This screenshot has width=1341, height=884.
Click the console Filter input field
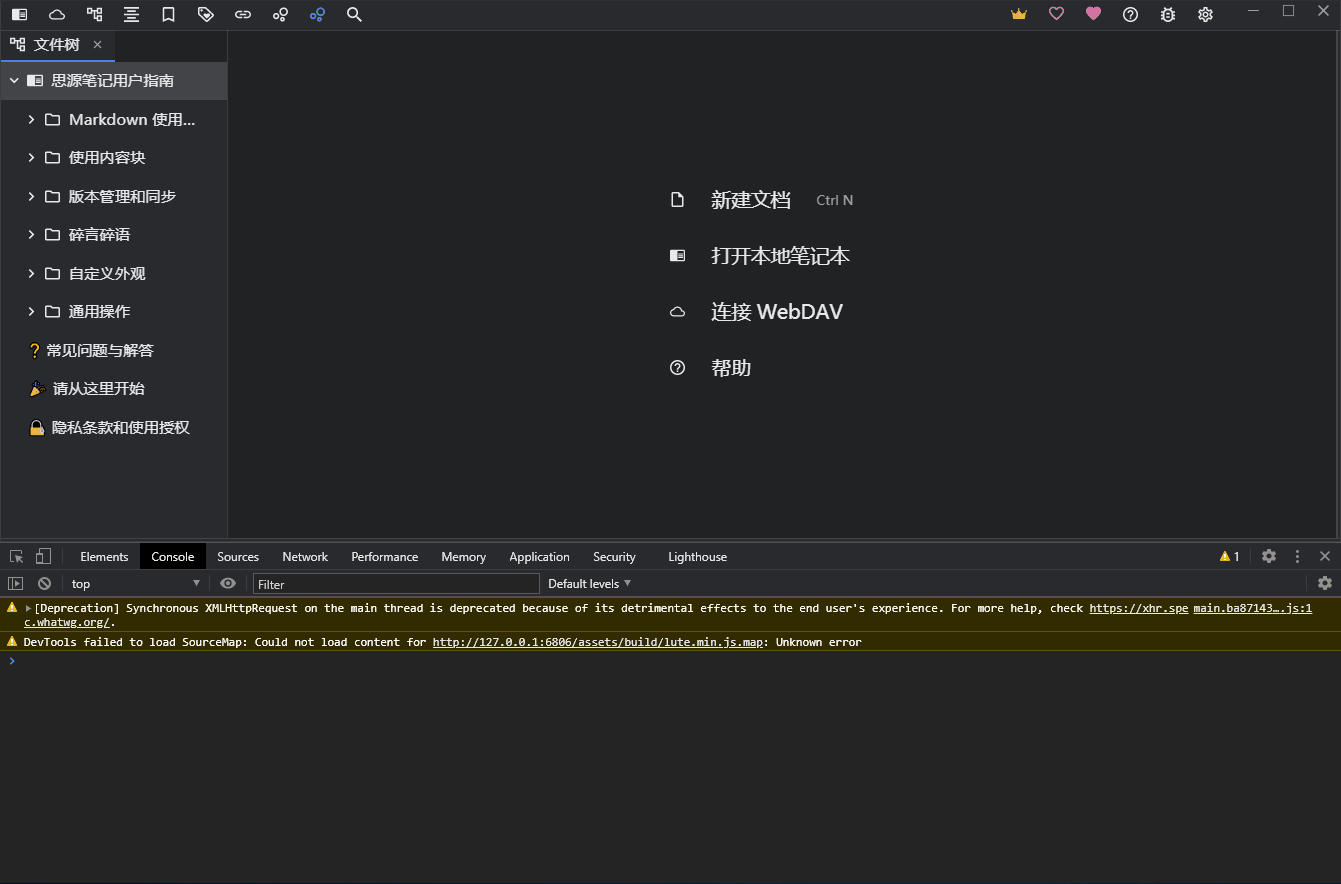[396, 584]
